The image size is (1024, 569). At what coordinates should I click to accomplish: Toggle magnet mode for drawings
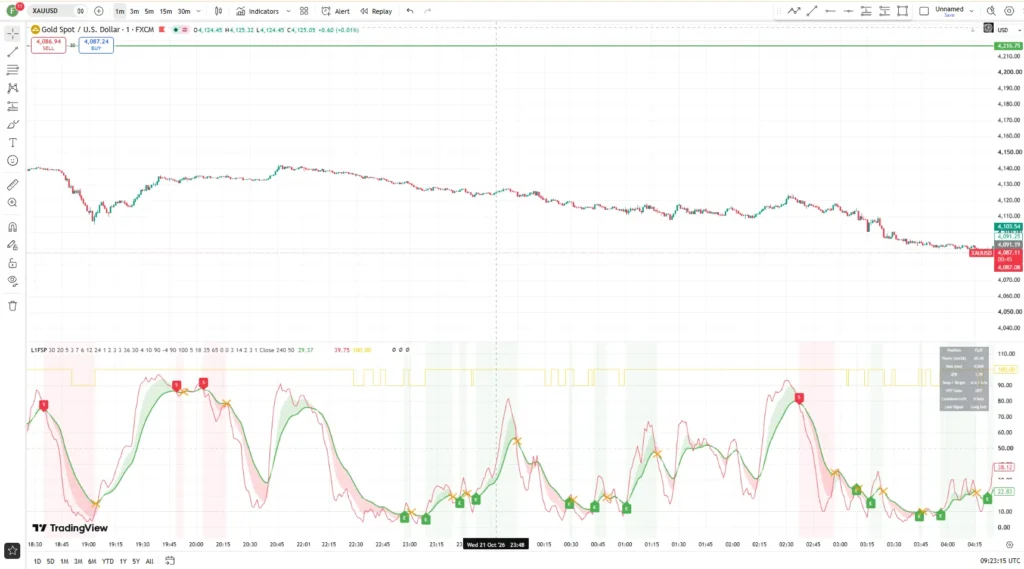[12, 227]
